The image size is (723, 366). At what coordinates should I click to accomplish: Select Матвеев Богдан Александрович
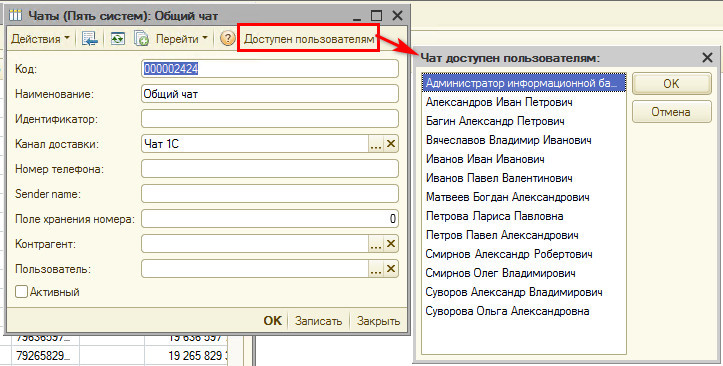coord(523,197)
